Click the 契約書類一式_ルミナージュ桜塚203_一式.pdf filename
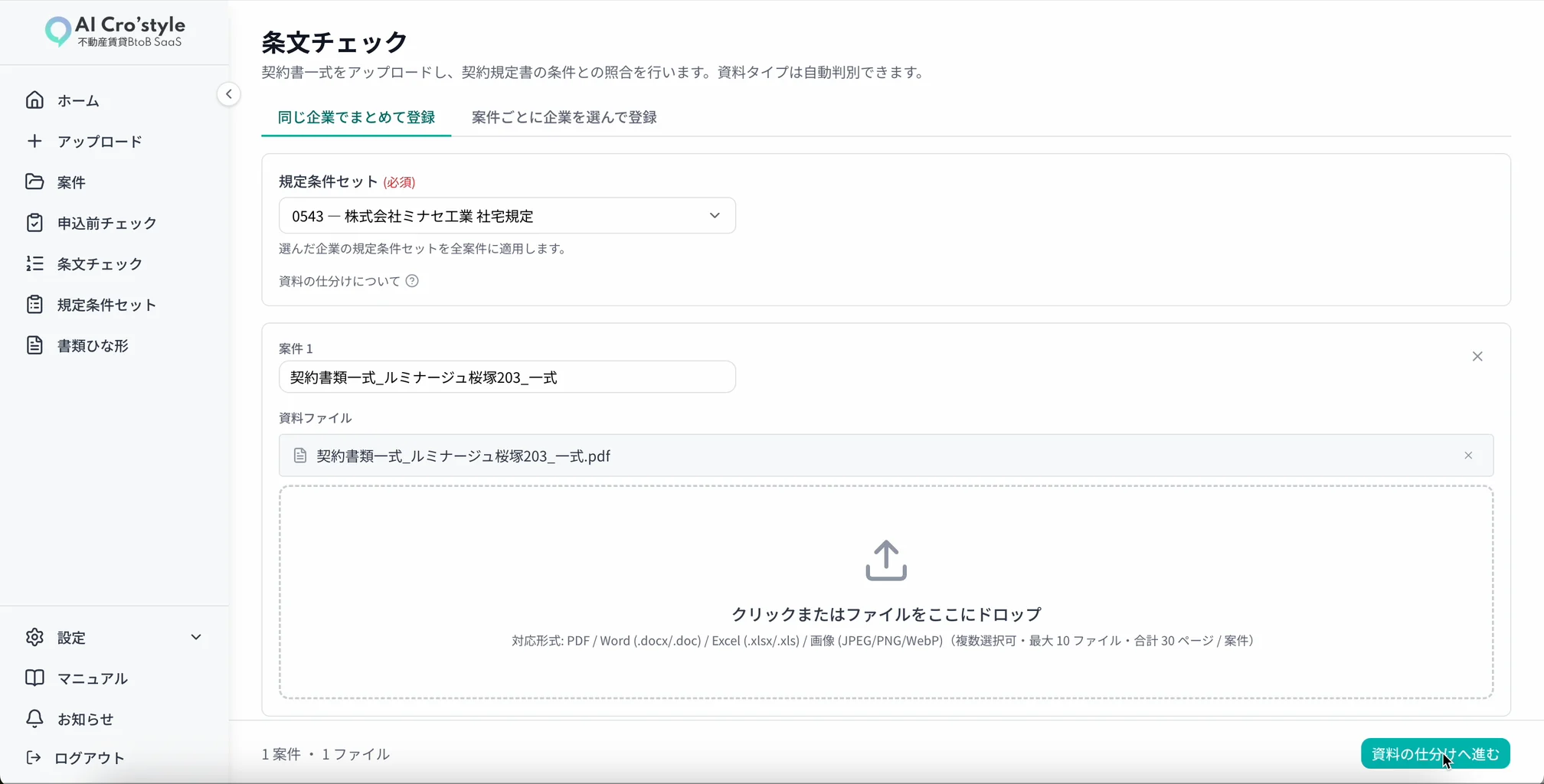Screen dimensions: 1544x784 coord(463,456)
